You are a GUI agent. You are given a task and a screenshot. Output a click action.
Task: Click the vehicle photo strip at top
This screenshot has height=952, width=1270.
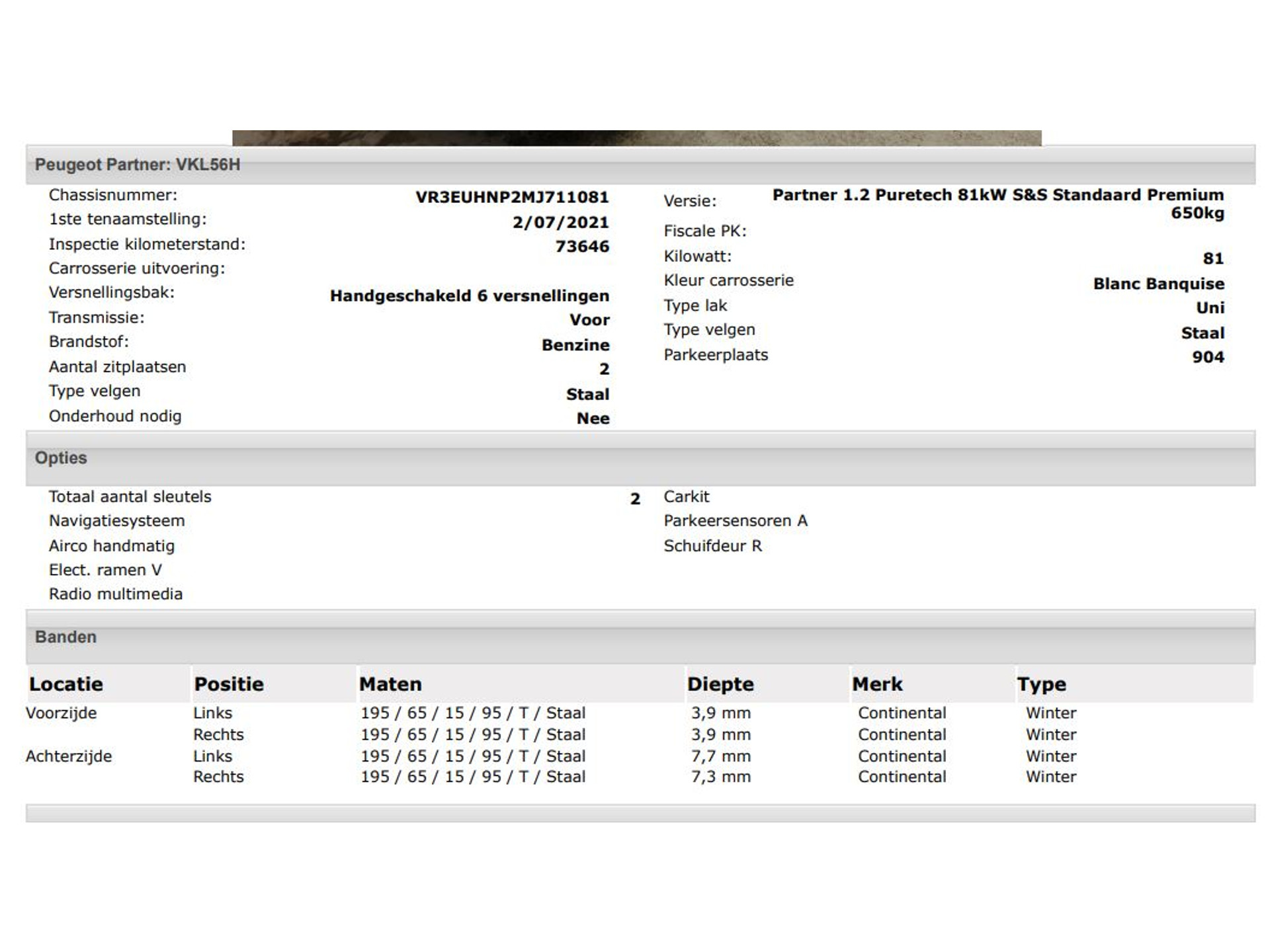point(636,138)
